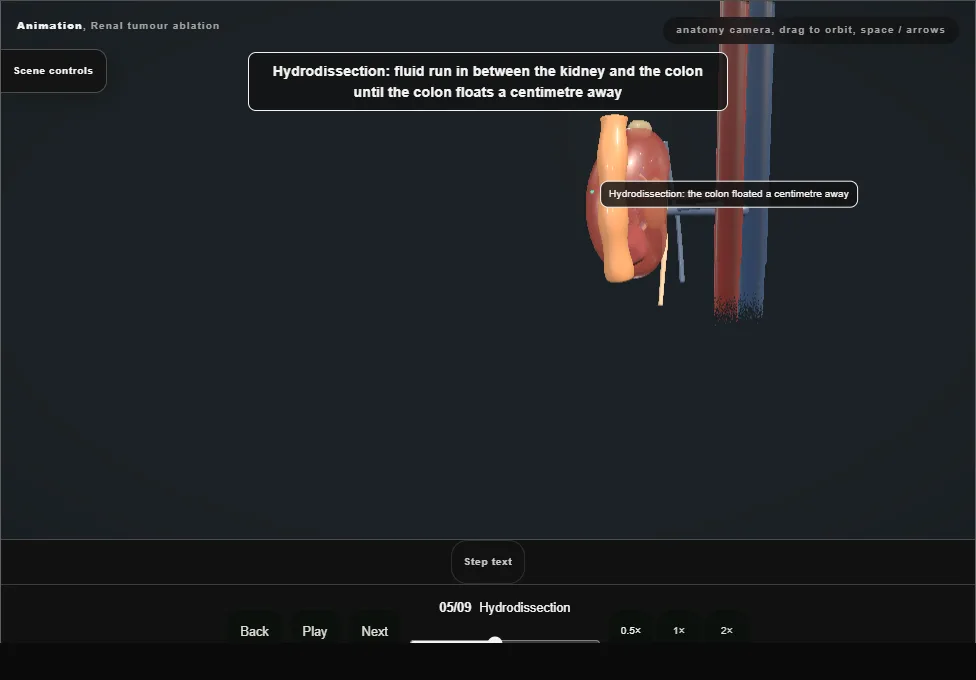The width and height of the screenshot is (976, 680).
Task: Click the anatomy camera hint pill
Action: coord(810,30)
